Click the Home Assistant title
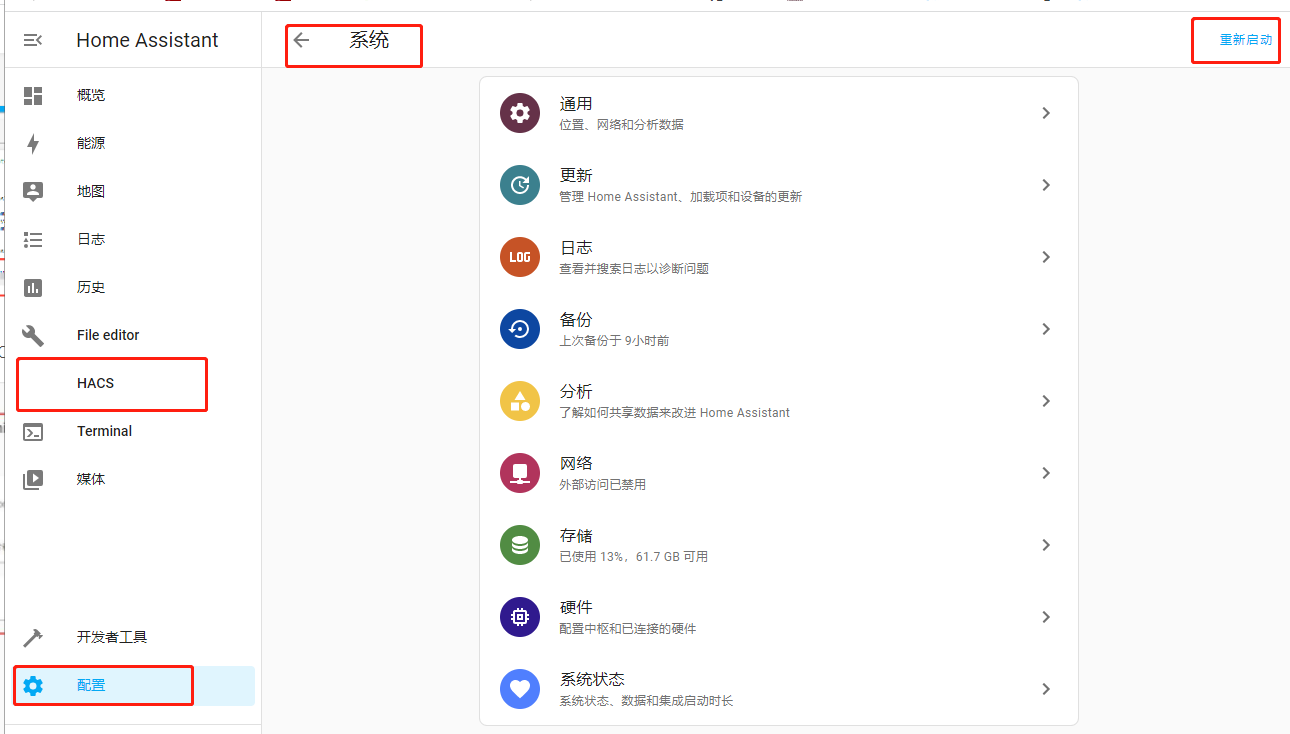The width and height of the screenshot is (1290, 734). [x=147, y=40]
